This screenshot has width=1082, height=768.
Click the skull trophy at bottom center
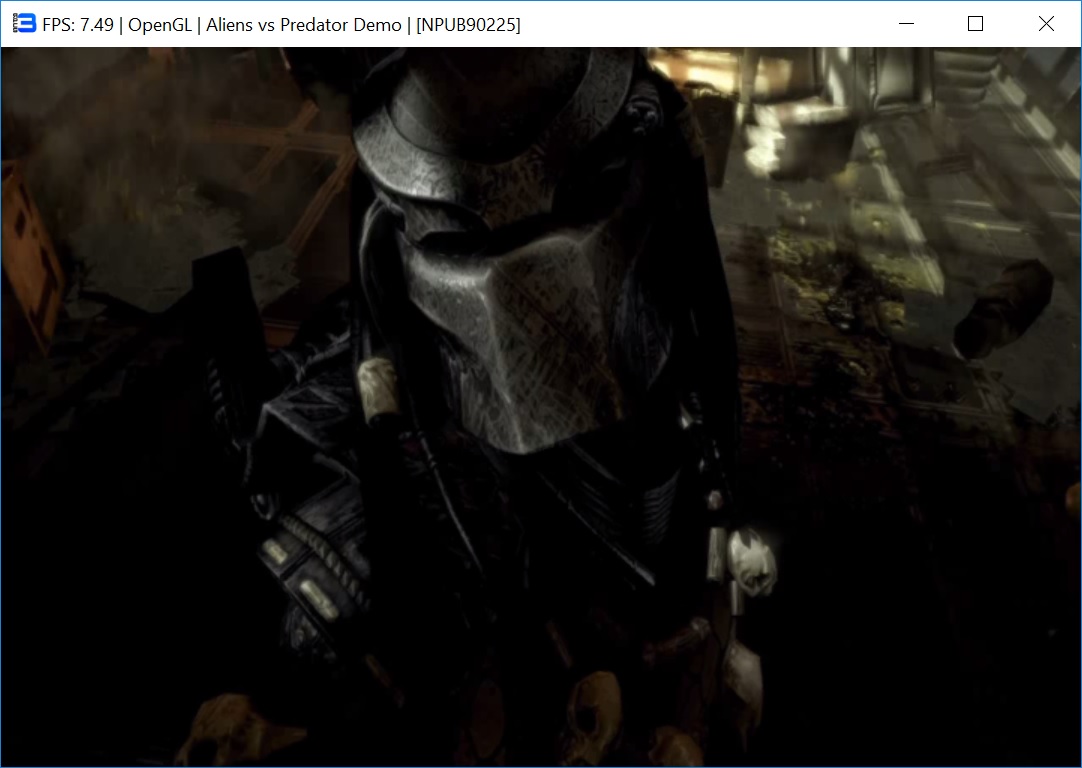pyautogui.click(x=592, y=712)
